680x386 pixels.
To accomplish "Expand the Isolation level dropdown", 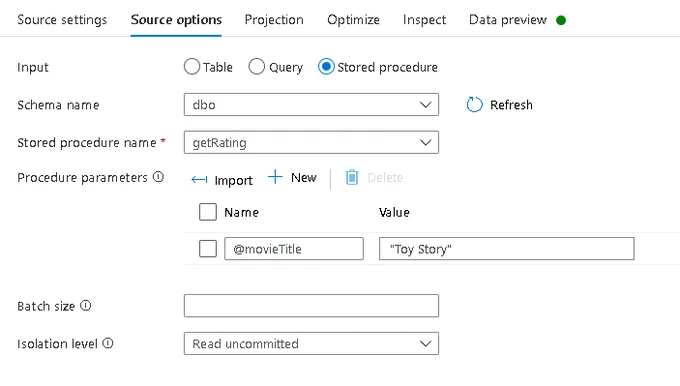I will click(311, 343).
